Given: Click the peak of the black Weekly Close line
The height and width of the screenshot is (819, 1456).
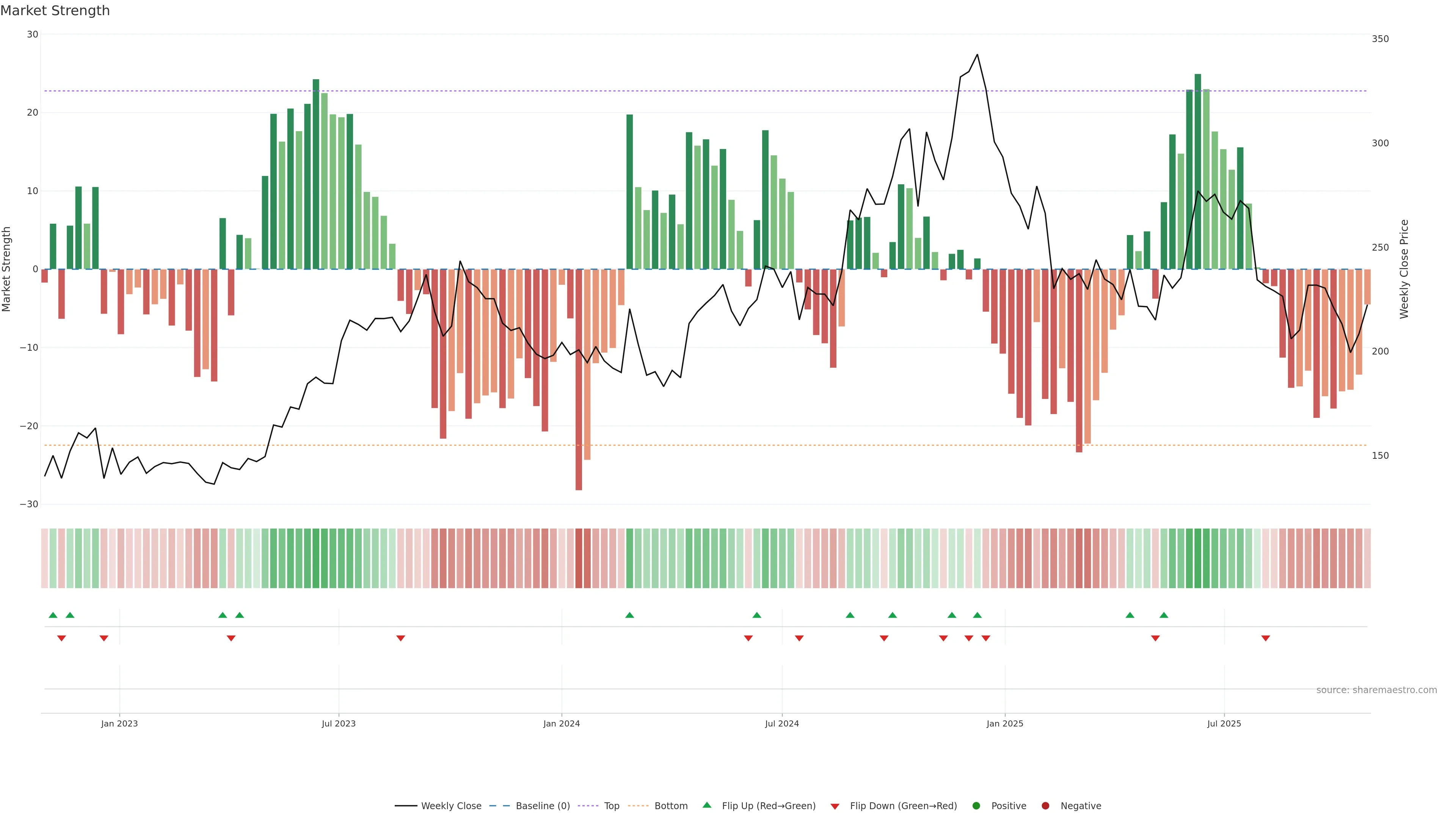Looking at the screenshot, I should point(977,55).
